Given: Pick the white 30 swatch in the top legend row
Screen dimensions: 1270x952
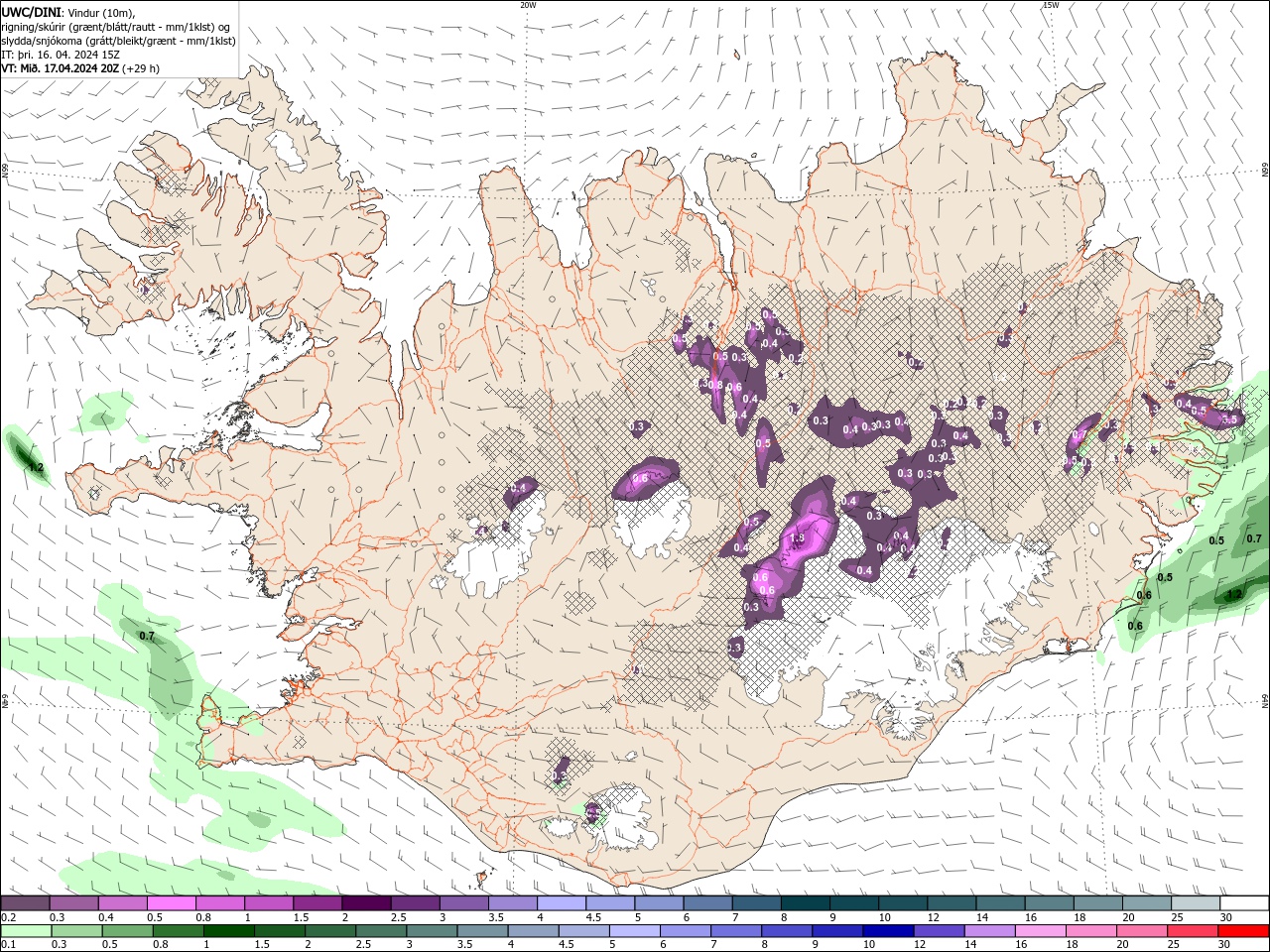Looking at the screenshot, I should (1245, 903).
